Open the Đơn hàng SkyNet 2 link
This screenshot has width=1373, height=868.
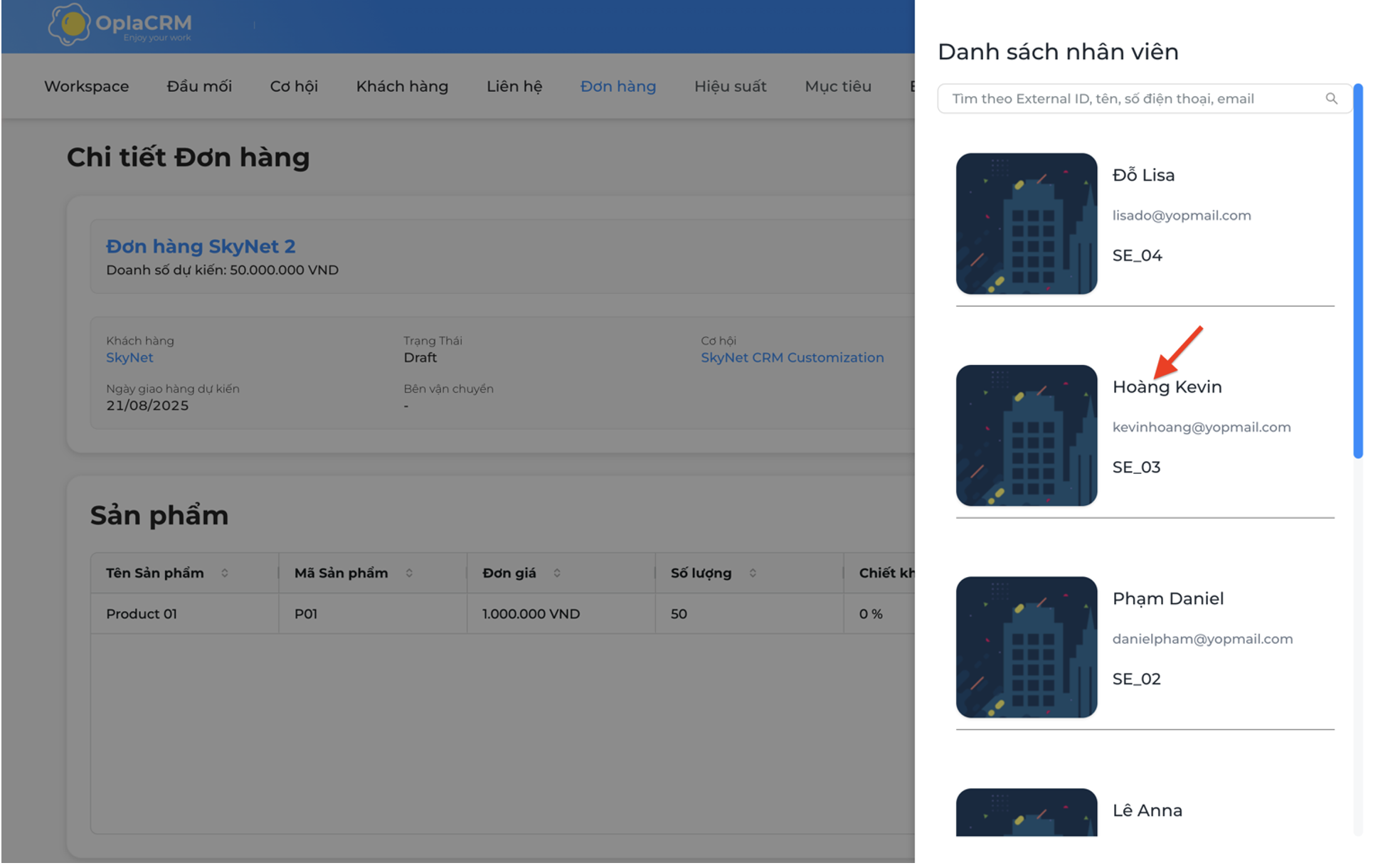(201, 248)
